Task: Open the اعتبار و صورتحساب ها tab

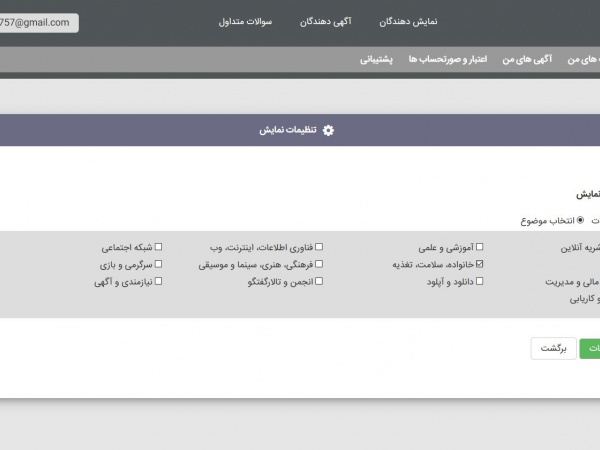Action: [448, 59]
